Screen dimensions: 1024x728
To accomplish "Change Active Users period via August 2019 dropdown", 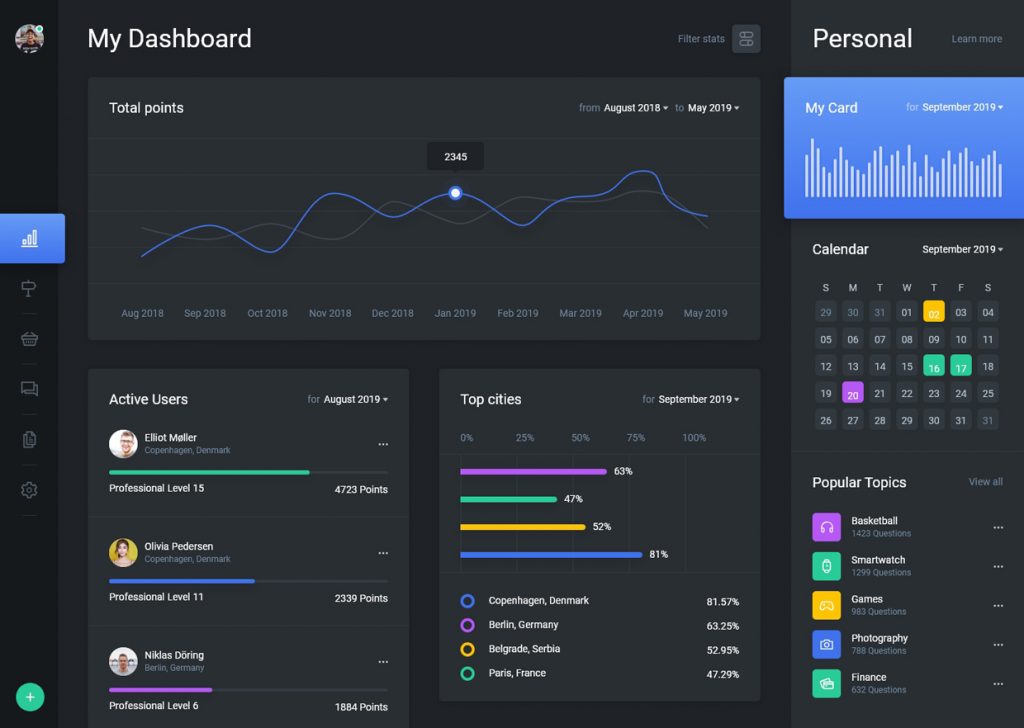I will click(354, 398).
